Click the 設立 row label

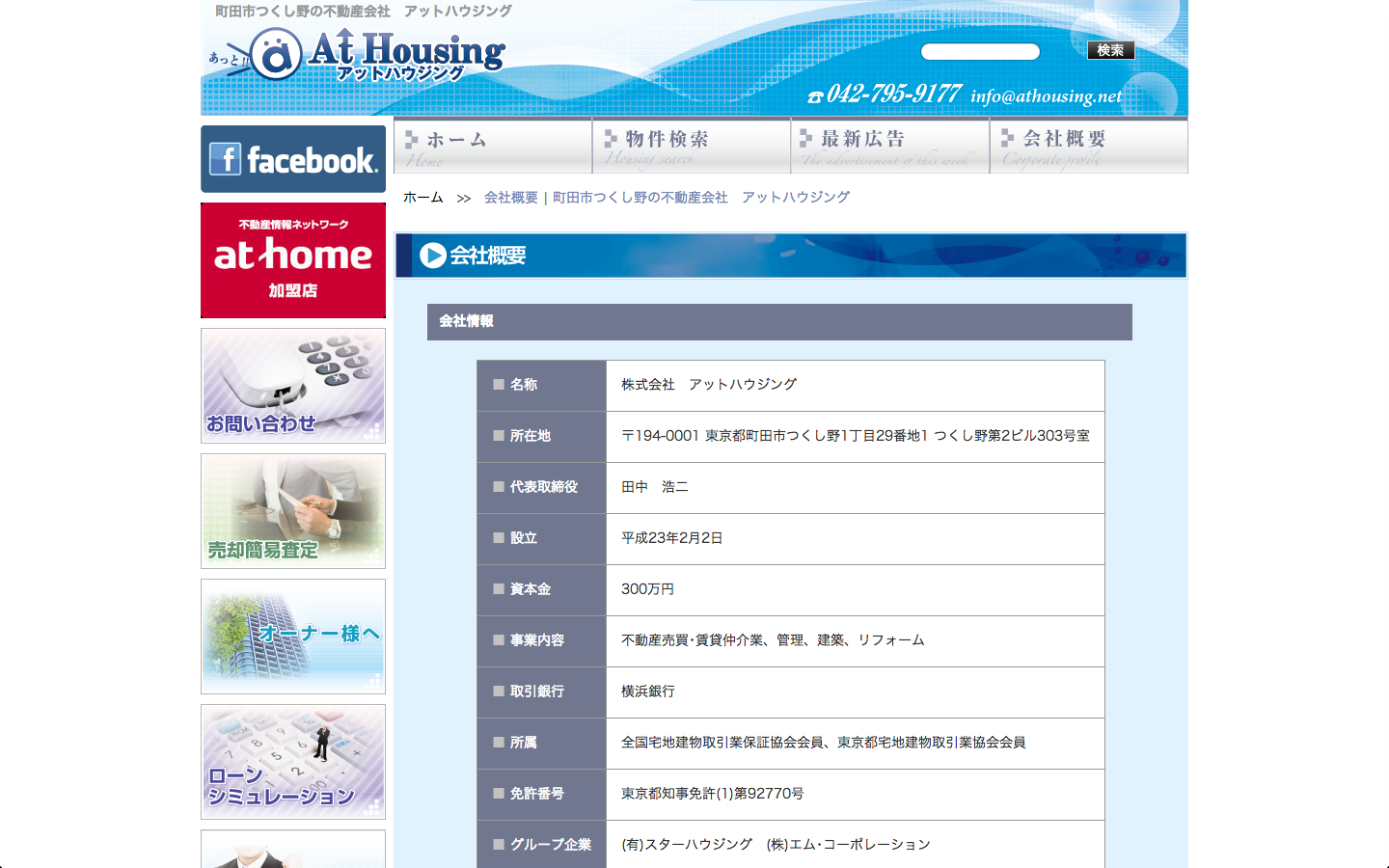click(524, 538)
